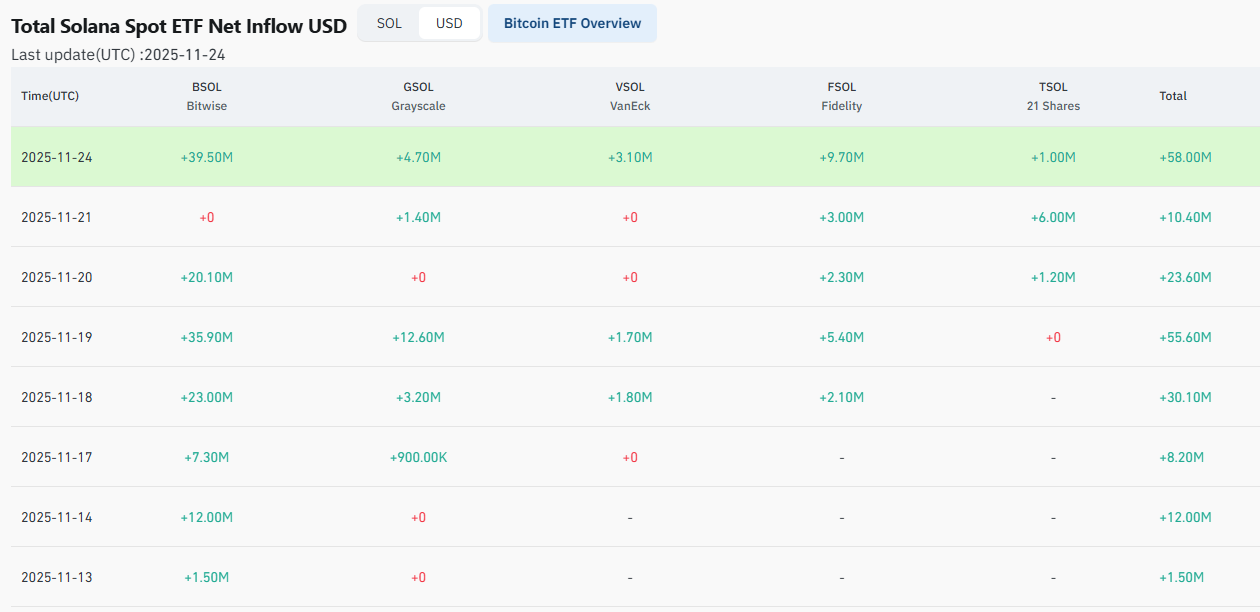Click the FSOL Fidelity column header

841,96
